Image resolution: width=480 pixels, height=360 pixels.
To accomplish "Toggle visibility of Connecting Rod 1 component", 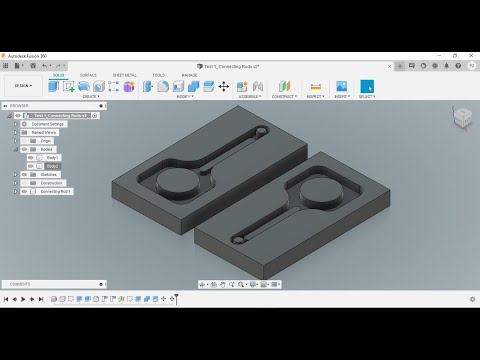I will point(24,191).
